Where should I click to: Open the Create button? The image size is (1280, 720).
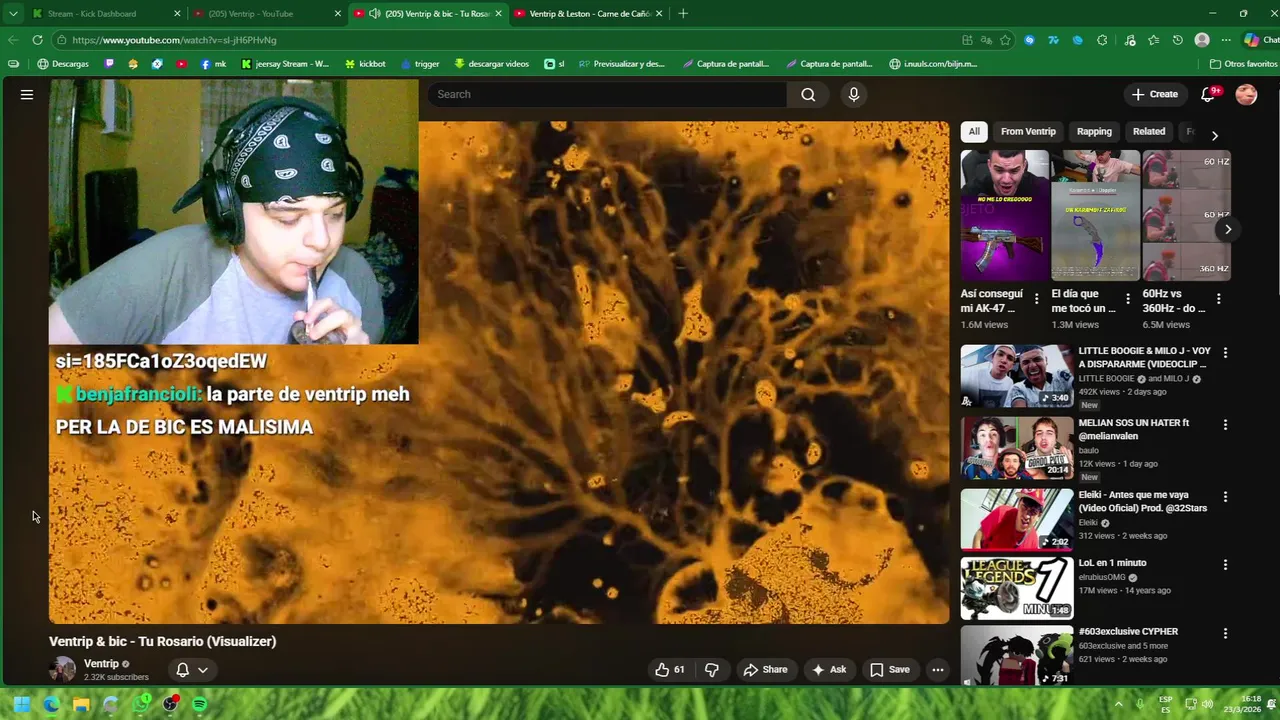[x=1155, y=94]
